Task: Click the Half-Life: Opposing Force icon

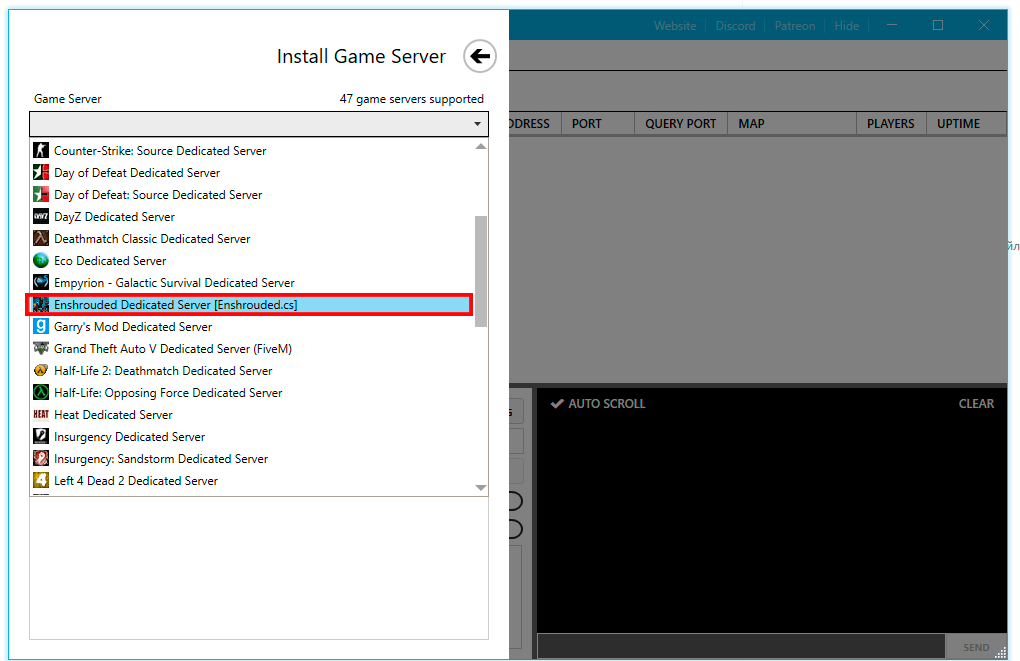Action: (41, 393)
